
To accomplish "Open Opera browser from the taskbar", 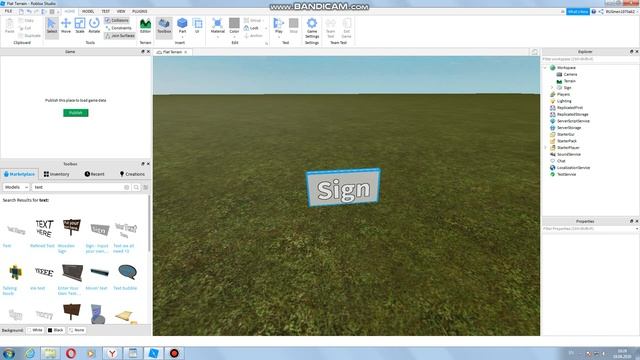I will (x=71, y=353).
